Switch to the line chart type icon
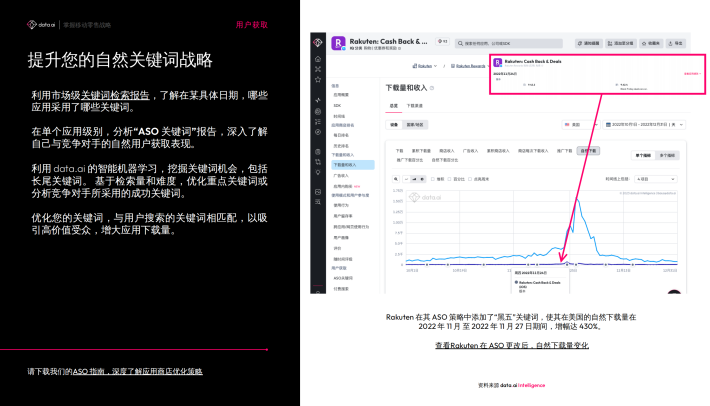 click(x=406, y=179)
